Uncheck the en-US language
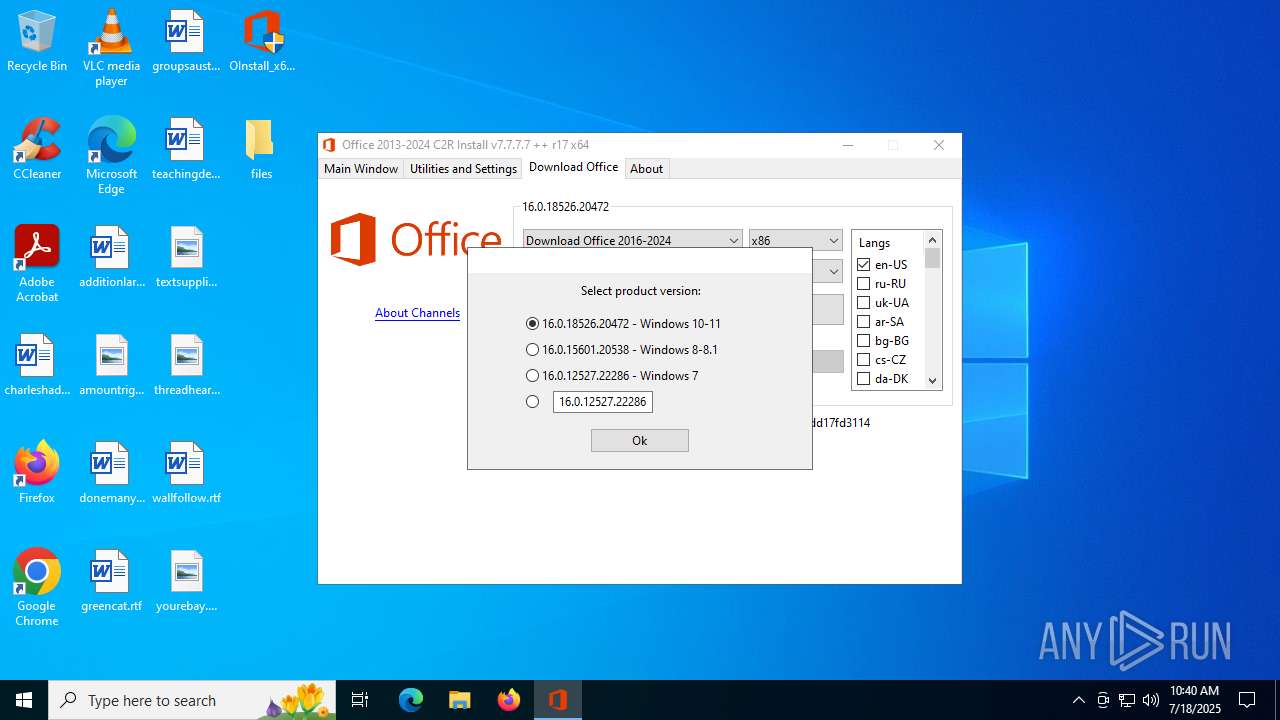Screen dimensions: 1280x720 864,265
